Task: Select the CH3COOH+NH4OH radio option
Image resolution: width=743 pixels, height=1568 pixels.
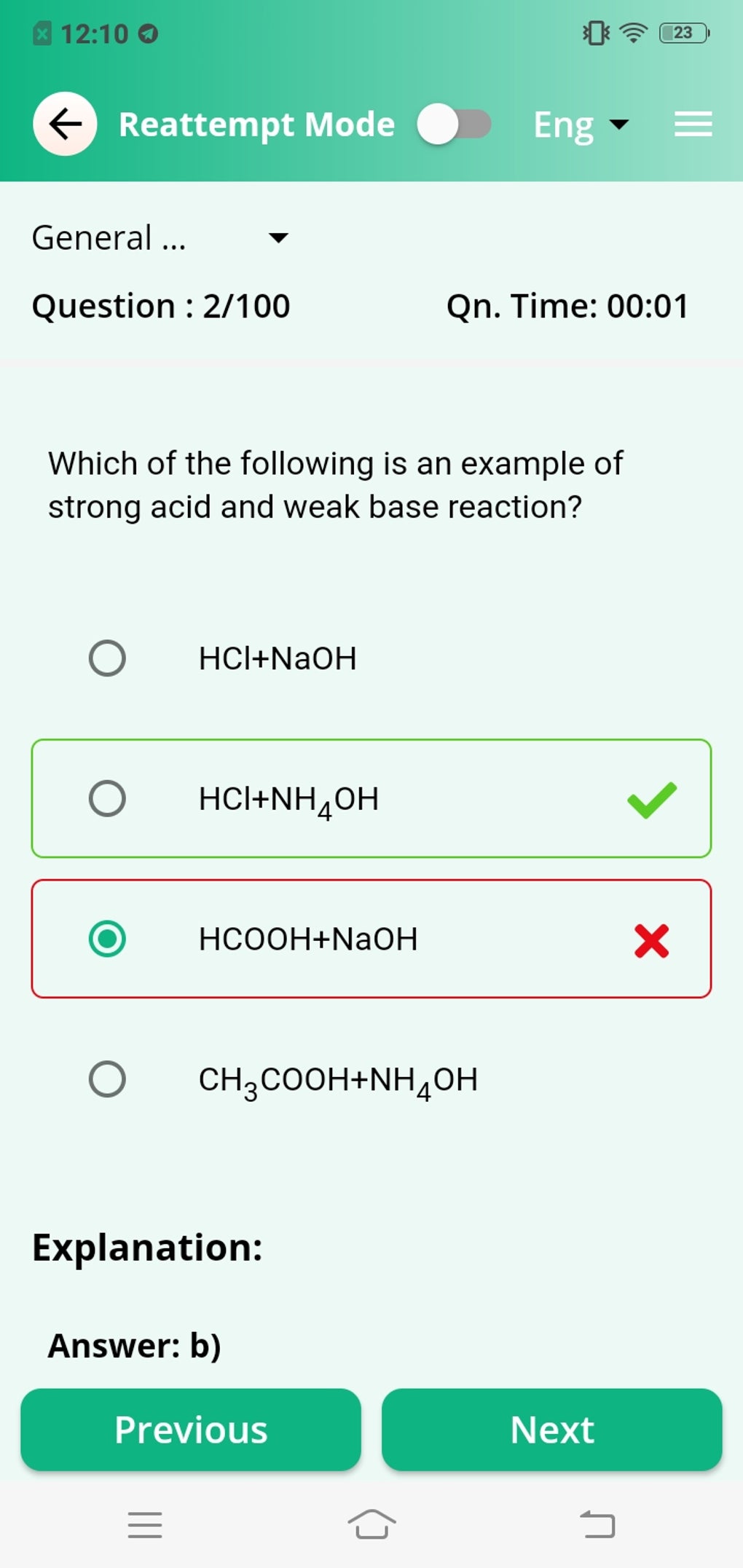Action: tap(107, 1079)
